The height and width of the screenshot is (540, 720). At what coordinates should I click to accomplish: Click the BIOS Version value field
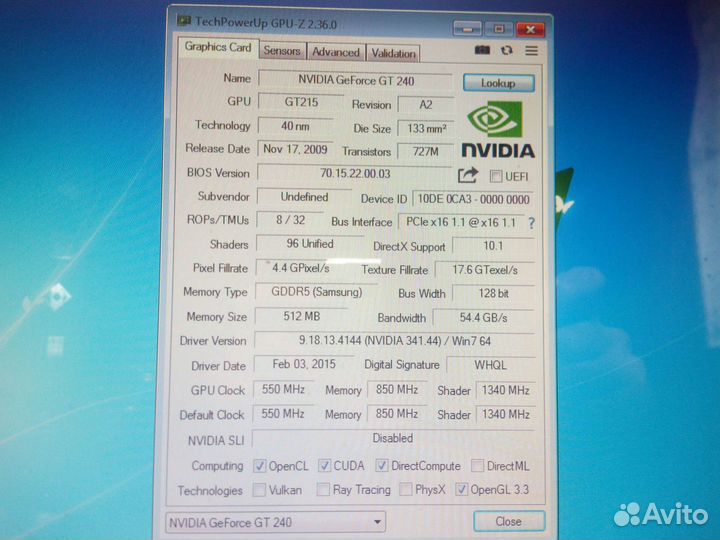355,173
